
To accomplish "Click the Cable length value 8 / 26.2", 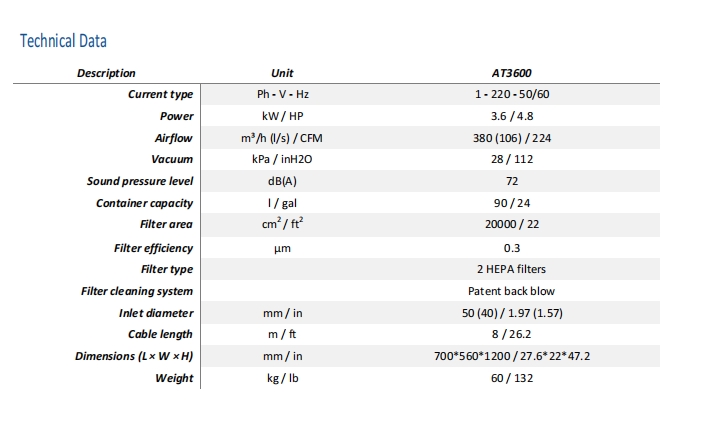I will (511, 334).
